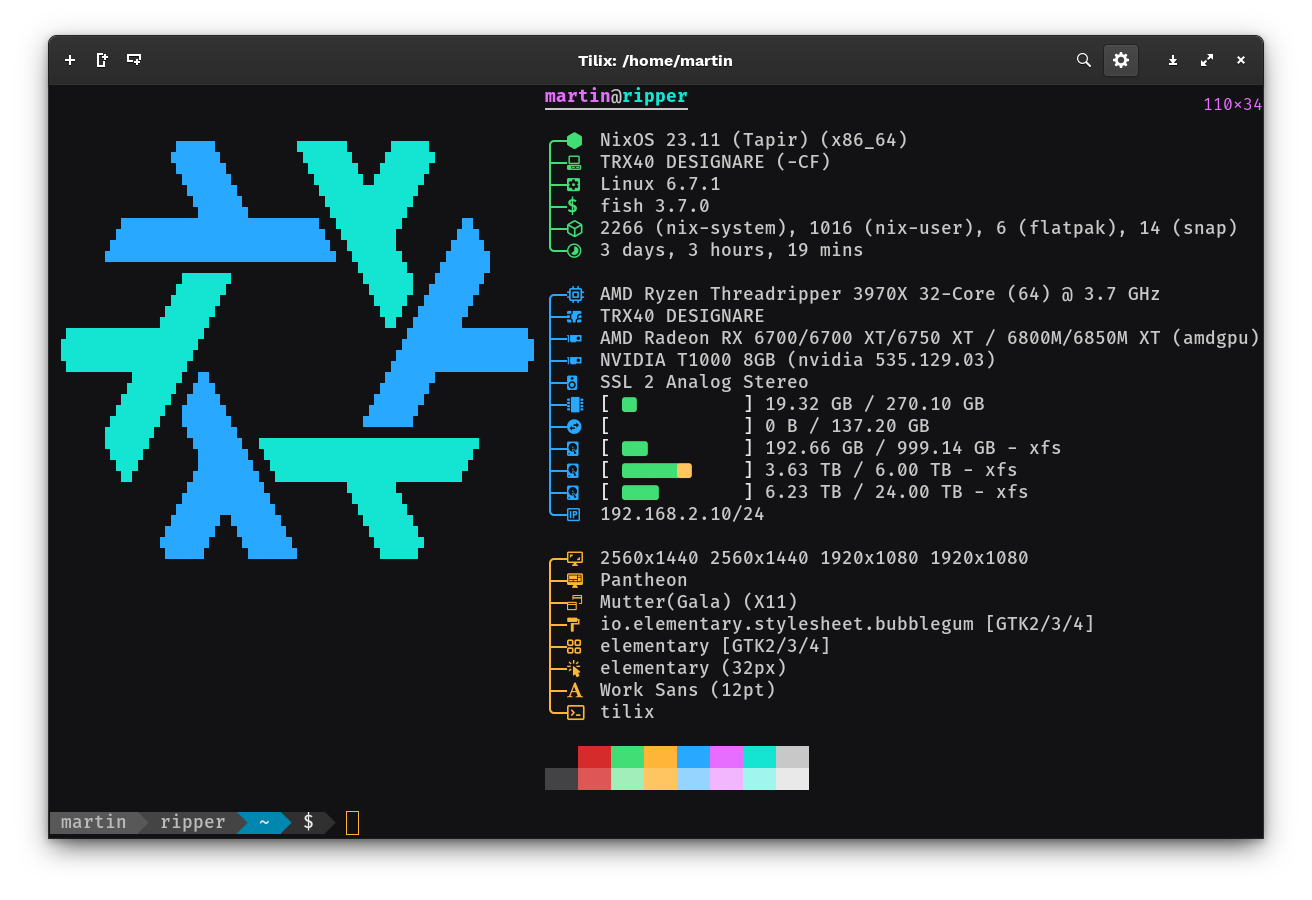Screen dimensions: 1312x900
Task: Click the disk icon beside 192.66 GB / 999.14 GB
Action: (x=573, y=448)
